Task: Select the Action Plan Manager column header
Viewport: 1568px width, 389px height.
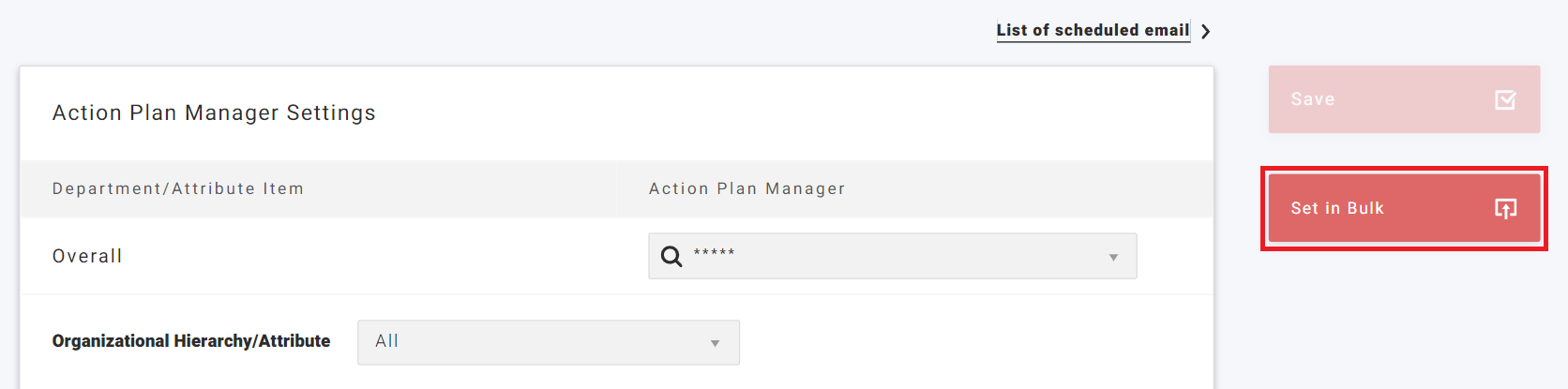Action: coord(747,188)
